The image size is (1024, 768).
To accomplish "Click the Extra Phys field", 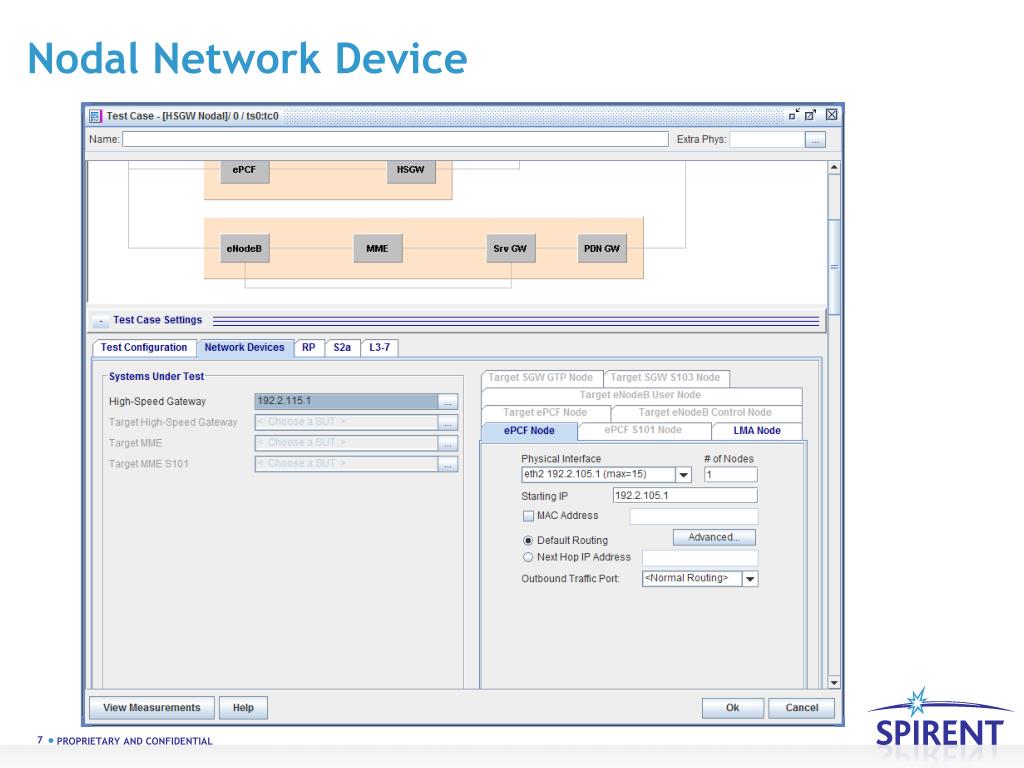I will 767,140.
